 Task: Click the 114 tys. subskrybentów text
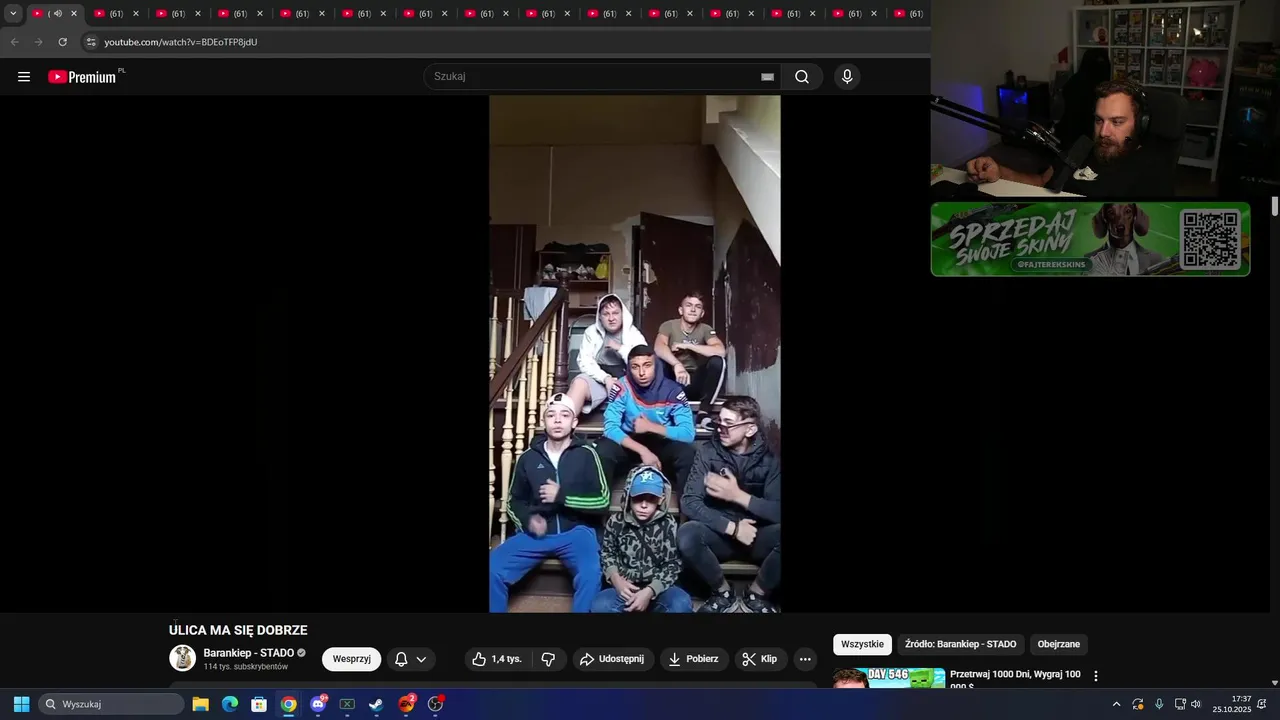click(246, 667)
